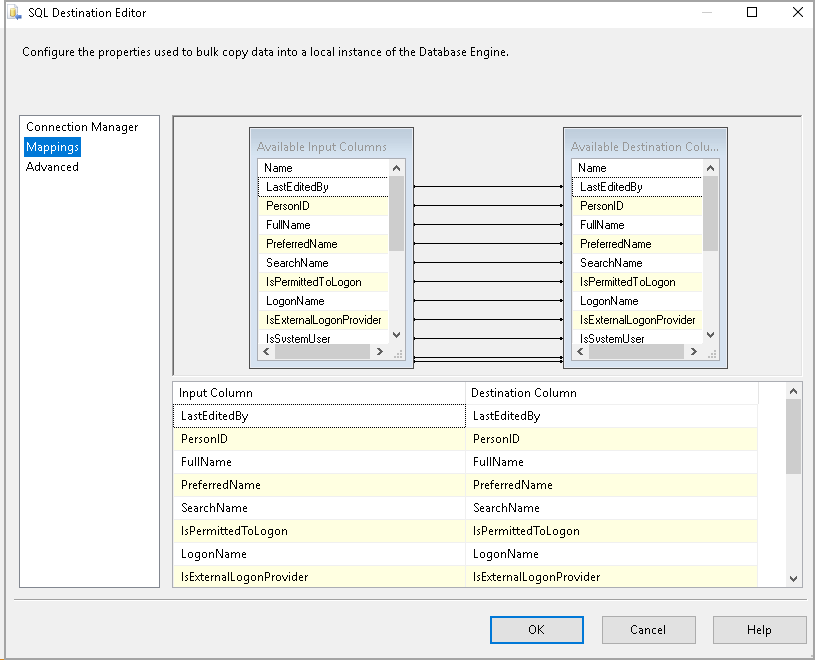Select the Advanced page
The width and height of the screenshot is (815, 660).
coord(52,167)
